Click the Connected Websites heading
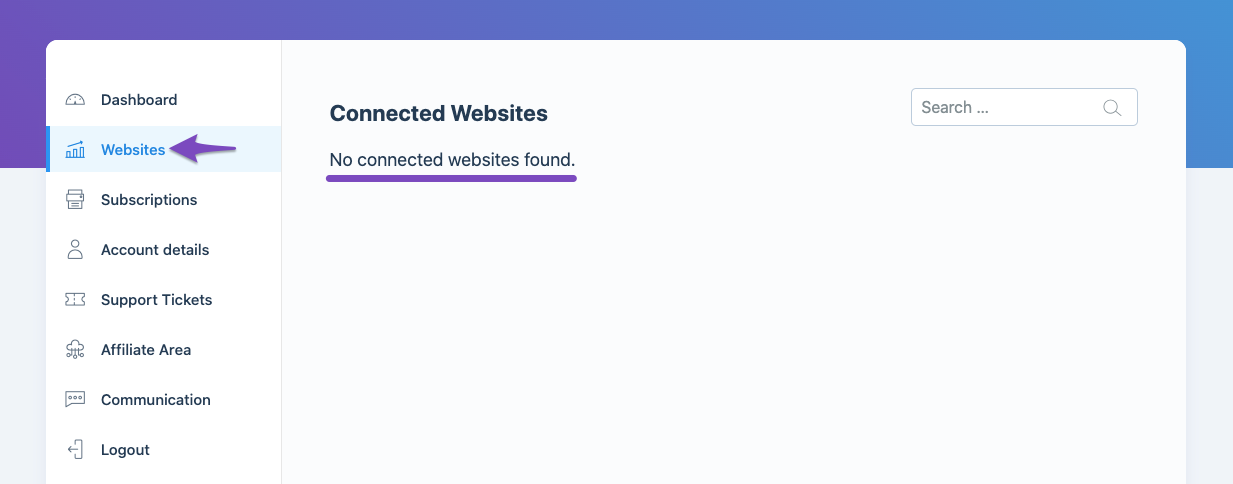 click(439, 114)
